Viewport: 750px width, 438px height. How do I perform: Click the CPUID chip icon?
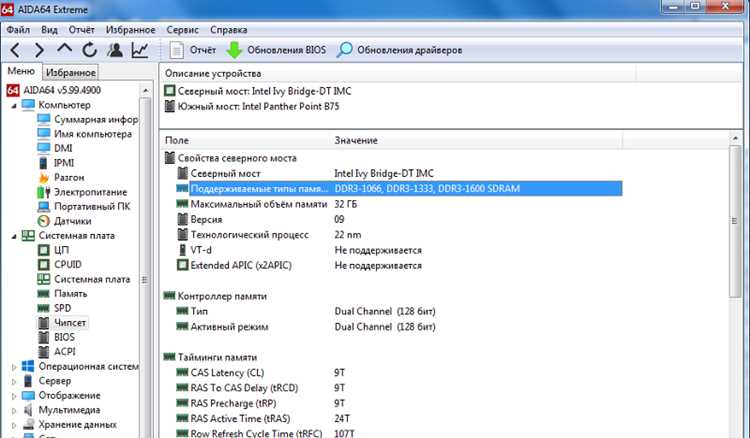(x=44, y=264)
